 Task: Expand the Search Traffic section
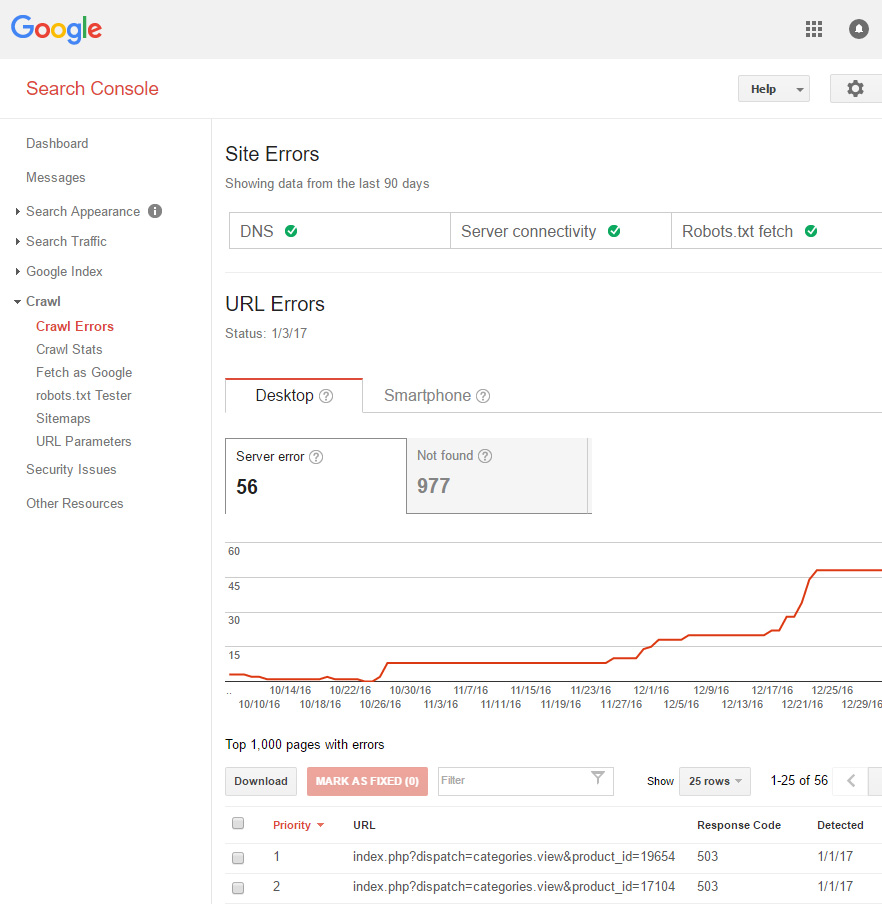pos(18,242)
